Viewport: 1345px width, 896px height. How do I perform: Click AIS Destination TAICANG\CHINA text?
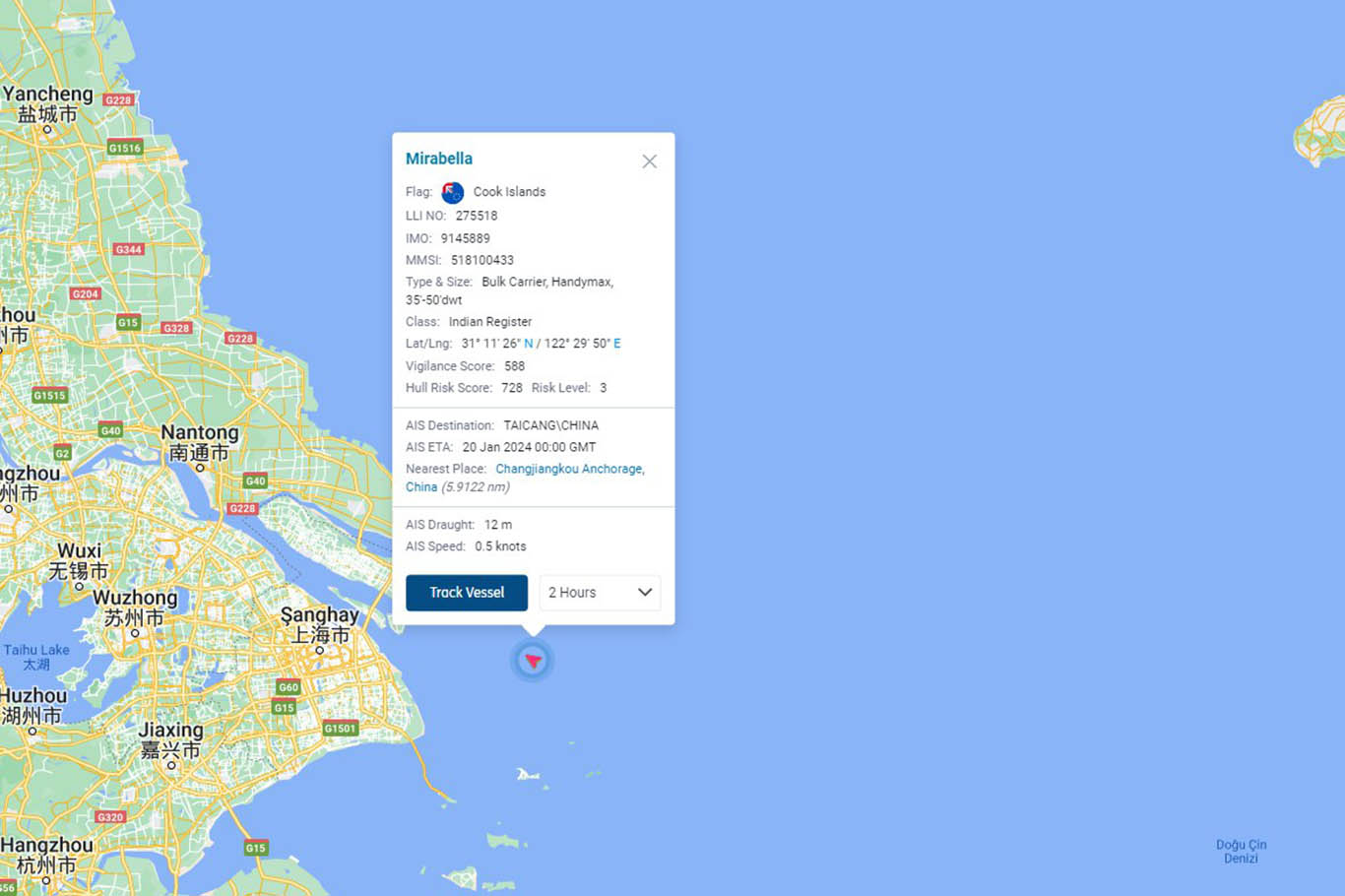(x=551, y=425)
